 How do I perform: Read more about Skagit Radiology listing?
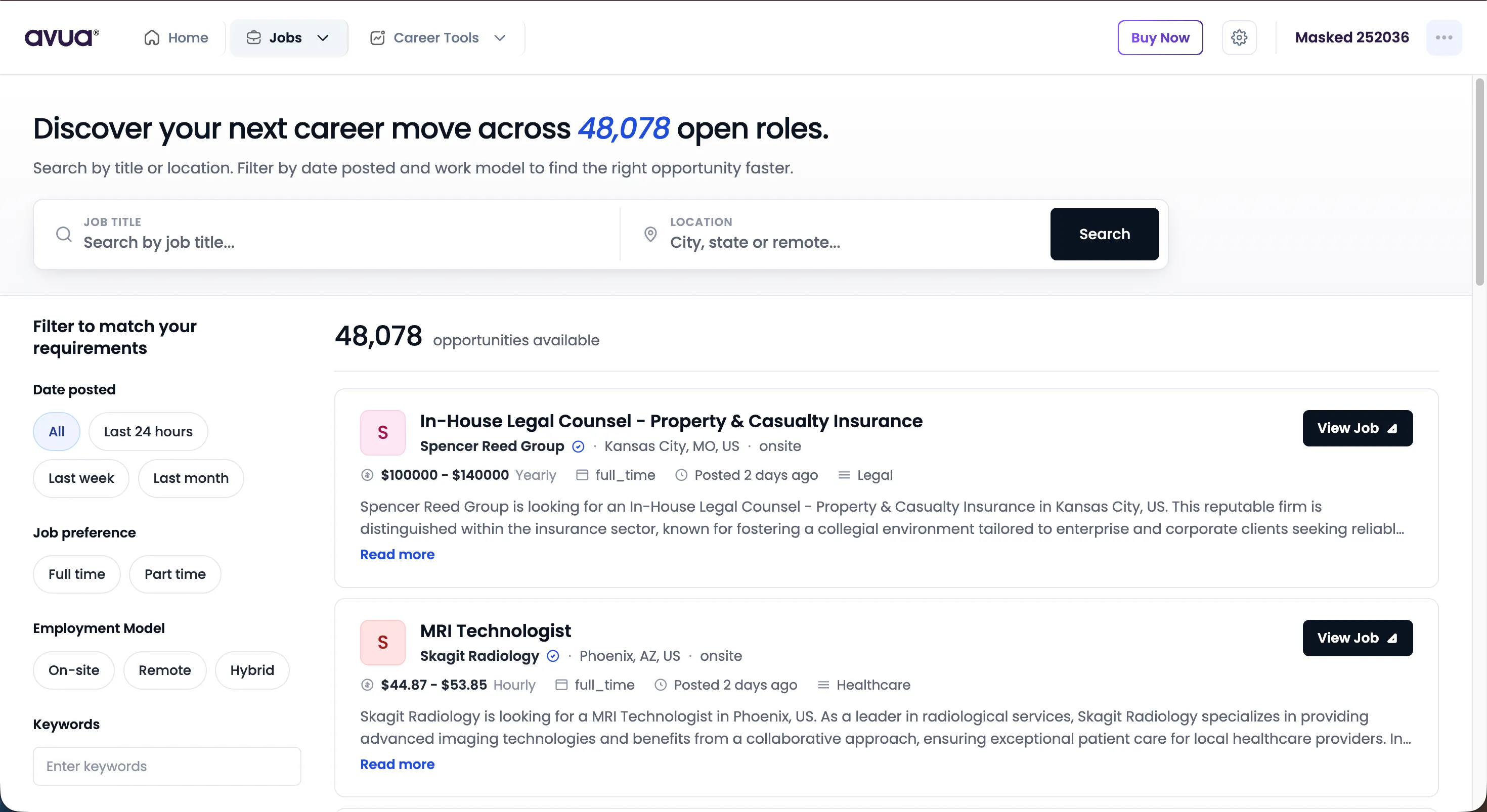pos(397,763)
